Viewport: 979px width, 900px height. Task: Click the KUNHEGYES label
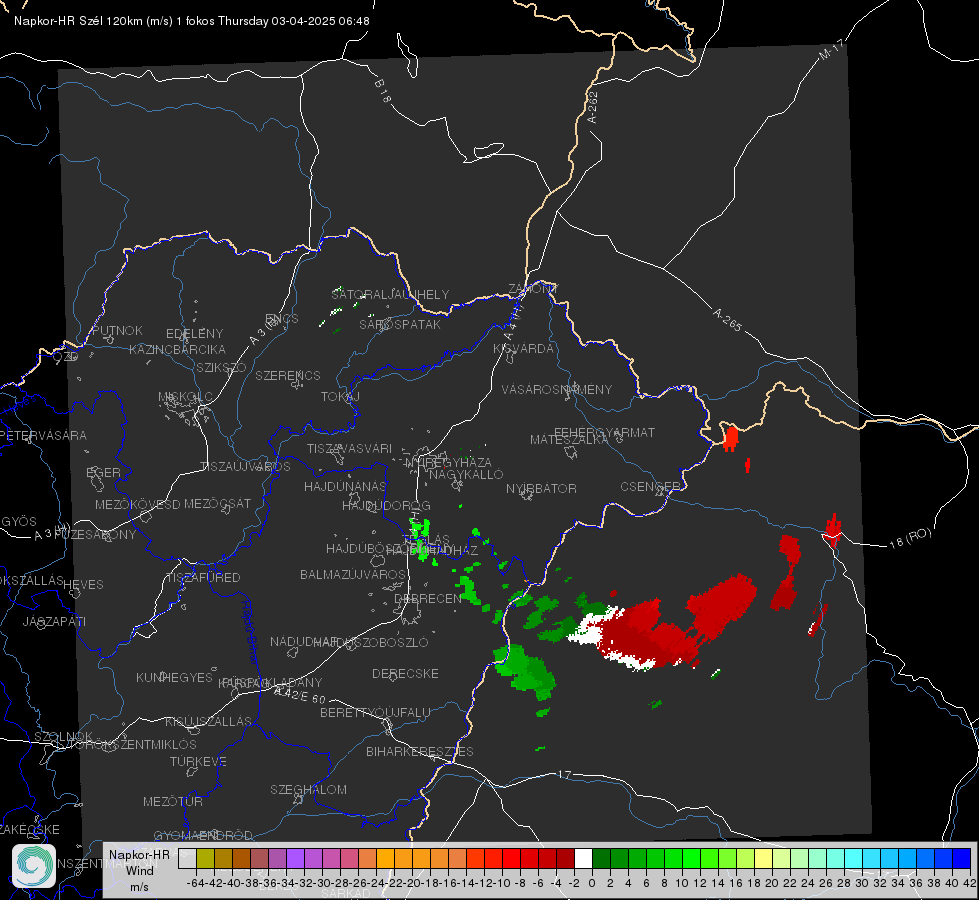tap(174, 678)
